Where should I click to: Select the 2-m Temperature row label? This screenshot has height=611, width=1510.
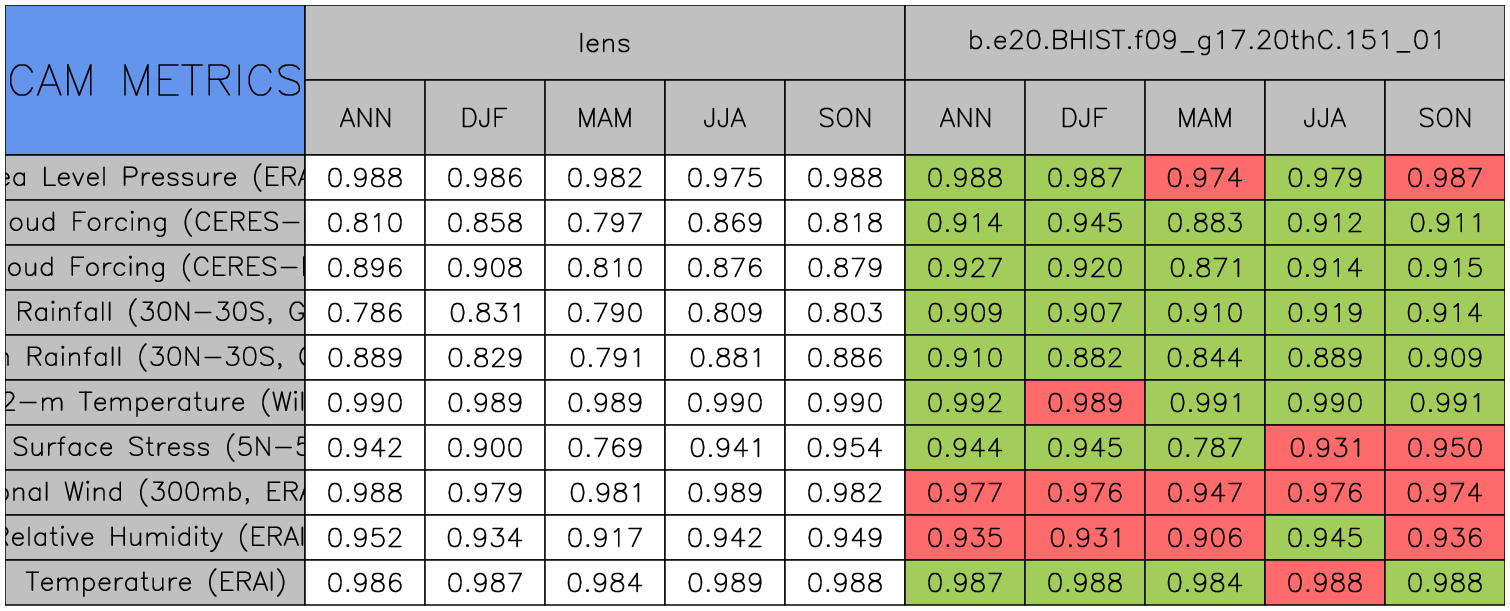155,402
